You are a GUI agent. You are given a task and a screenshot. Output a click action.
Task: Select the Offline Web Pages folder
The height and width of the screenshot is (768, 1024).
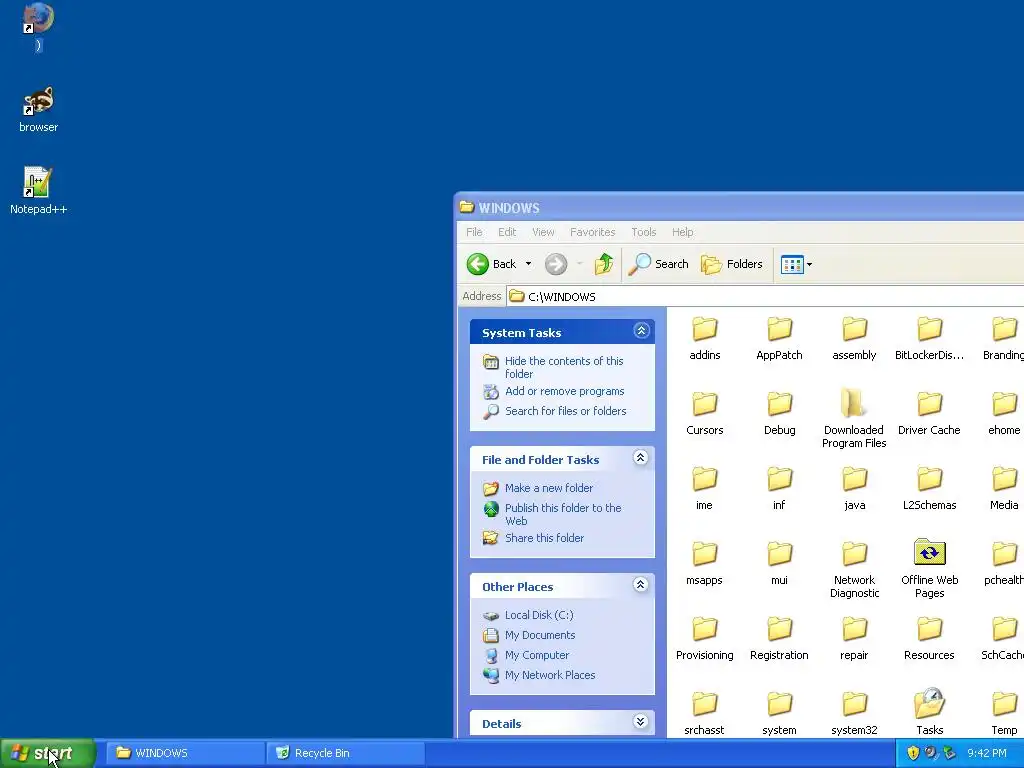[x=929, y=568]
